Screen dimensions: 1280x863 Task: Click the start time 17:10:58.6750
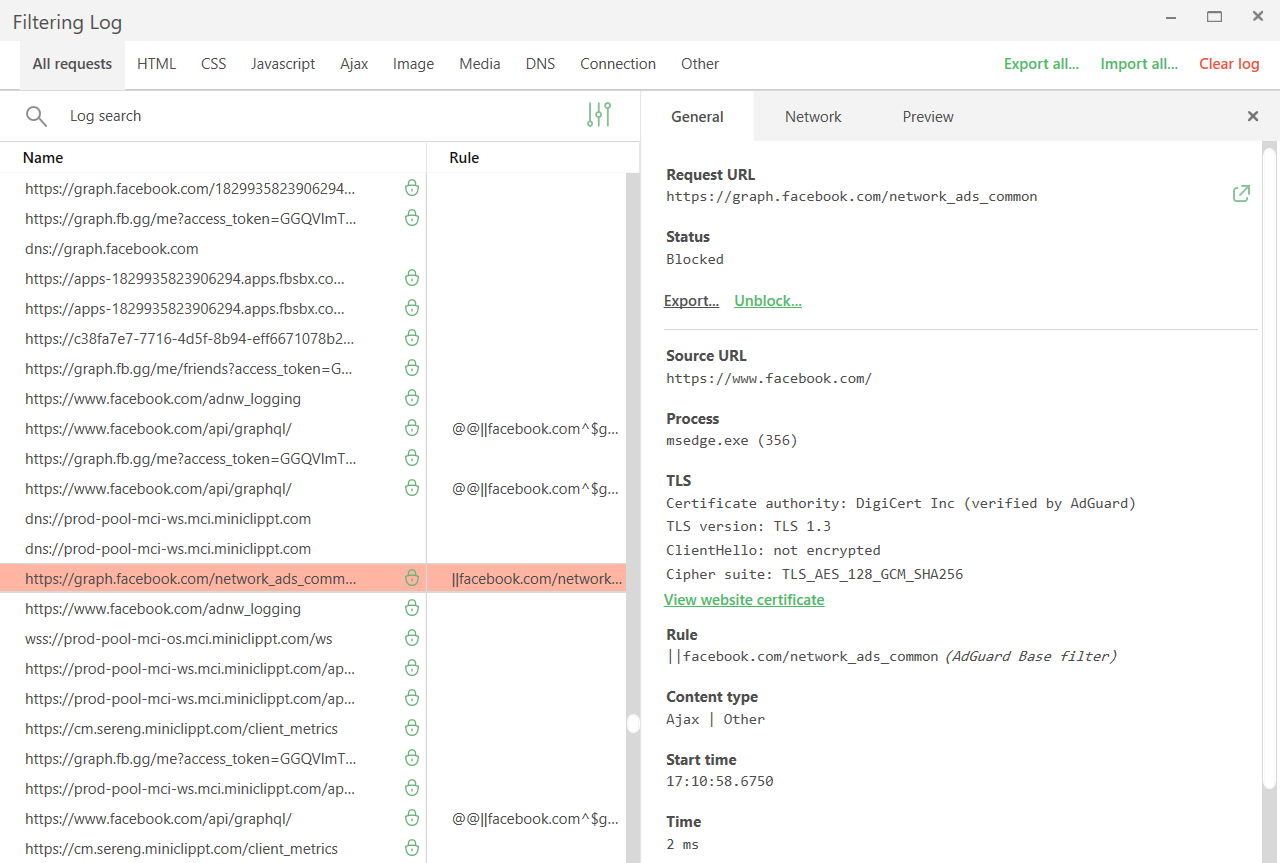tap(720, 781)
